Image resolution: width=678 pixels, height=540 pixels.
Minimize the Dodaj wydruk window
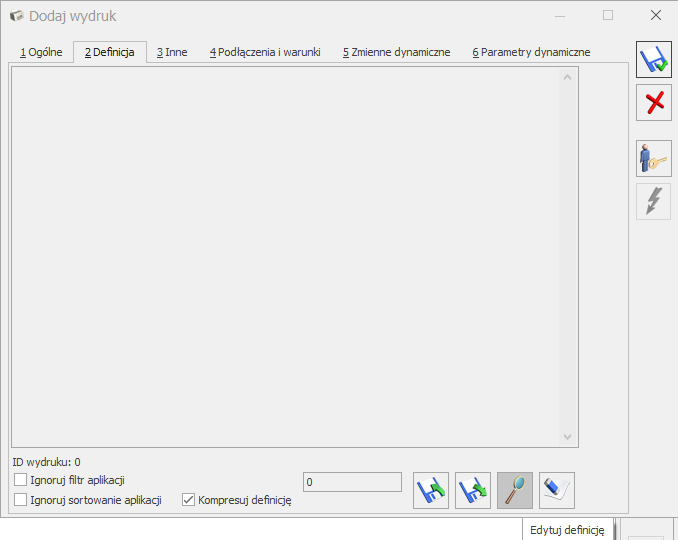(560, 16)
